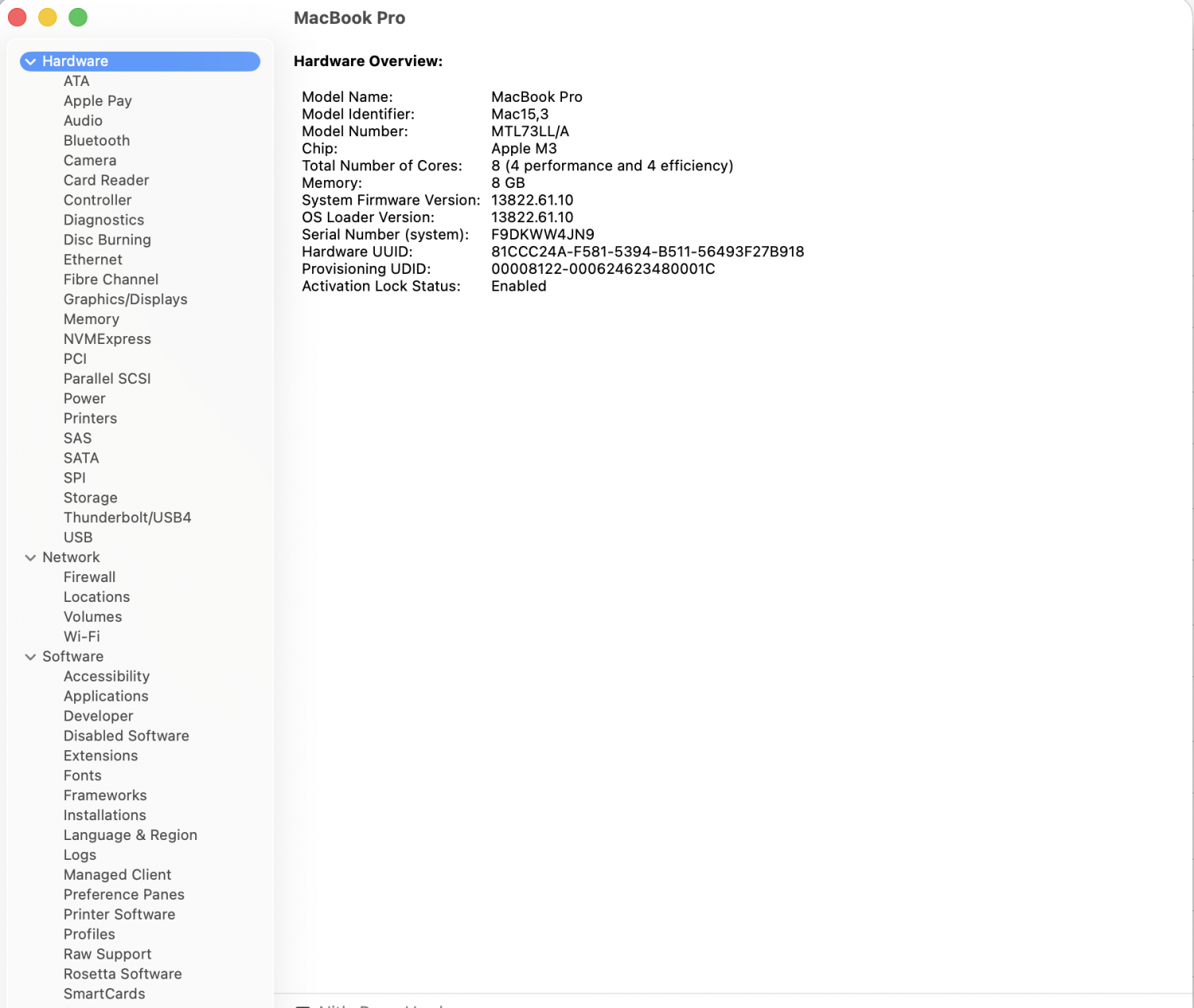1194x1008 pixels.
Task: Click the Hardware UUID value
Action: coord(647,252)
